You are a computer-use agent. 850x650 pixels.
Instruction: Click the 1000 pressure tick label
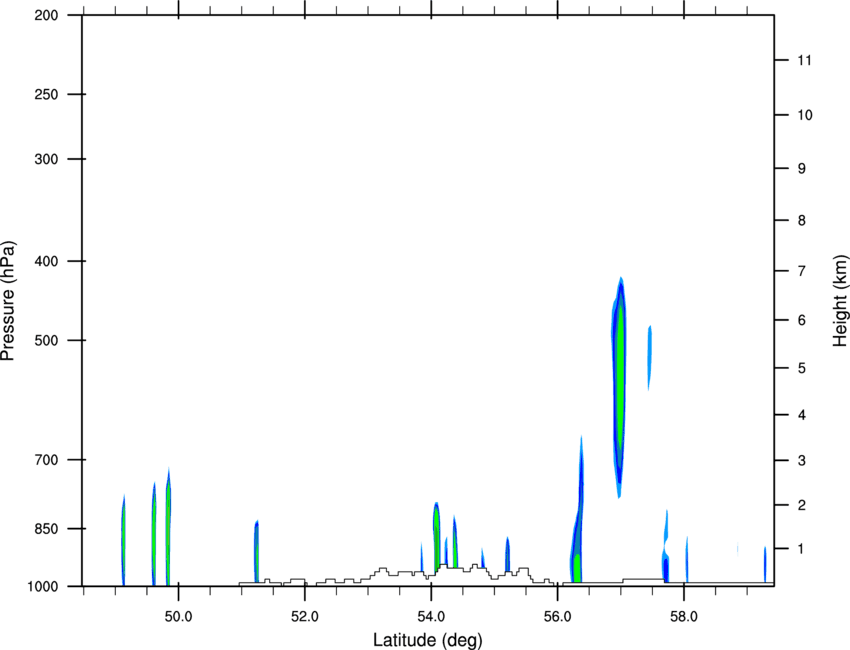pyautogui.click(x=43, y=587)
